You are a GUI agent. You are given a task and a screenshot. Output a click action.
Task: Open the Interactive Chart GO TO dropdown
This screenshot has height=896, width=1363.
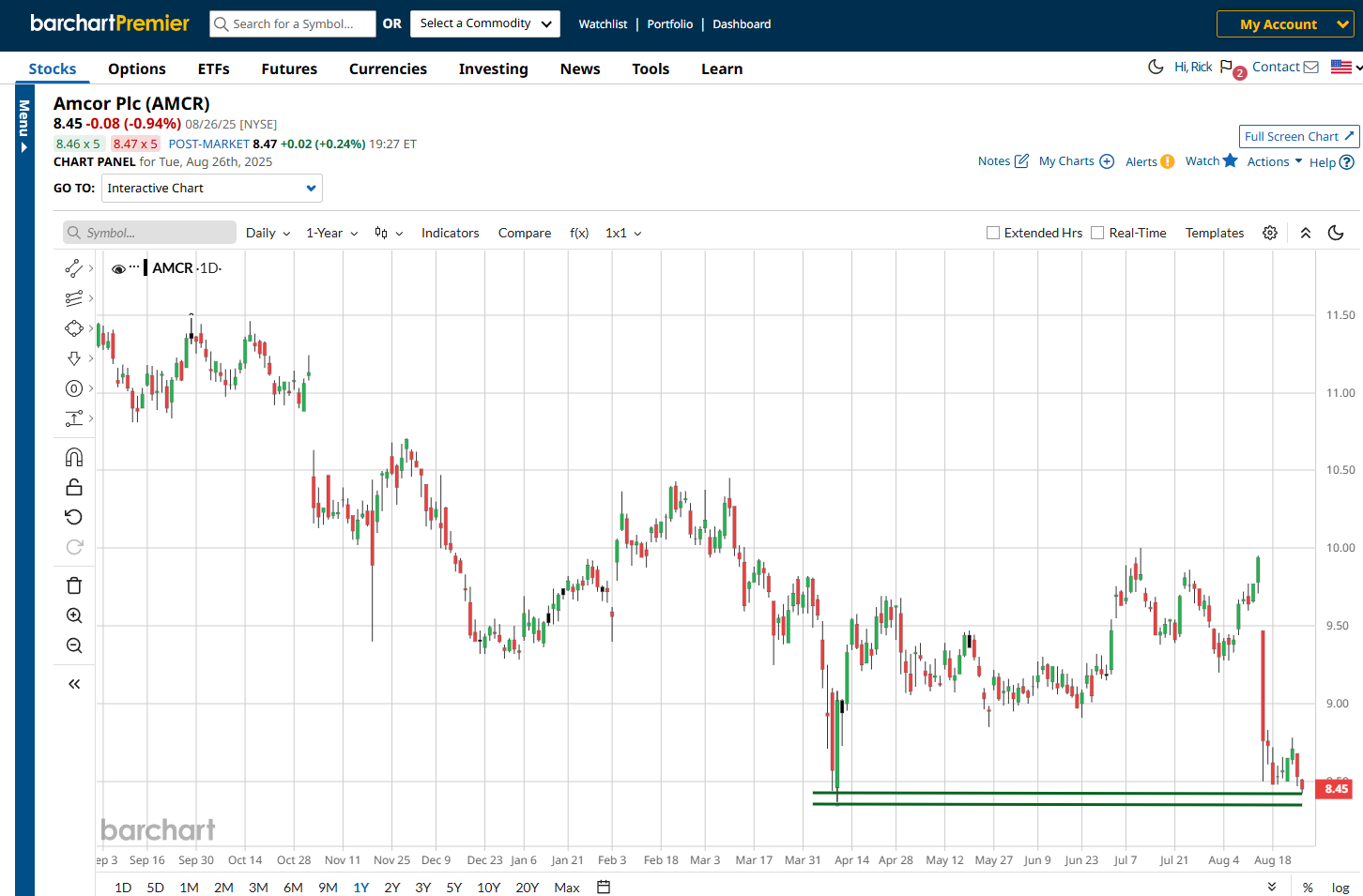tap(212, 188)
